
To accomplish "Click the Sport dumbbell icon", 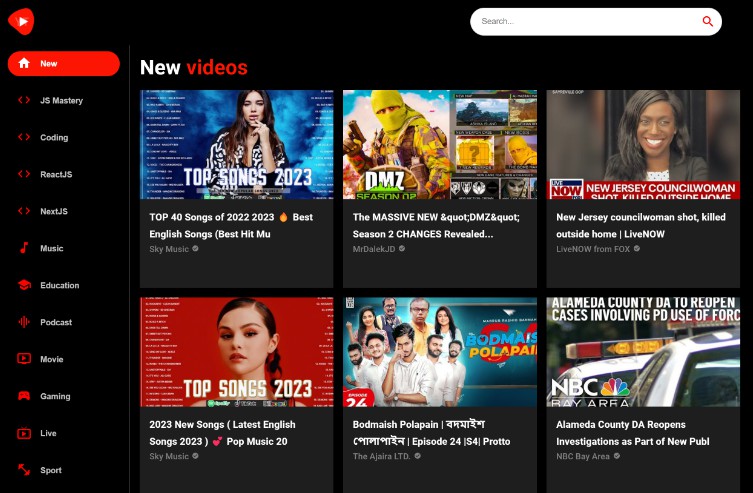I will click(x=24, y=470).
